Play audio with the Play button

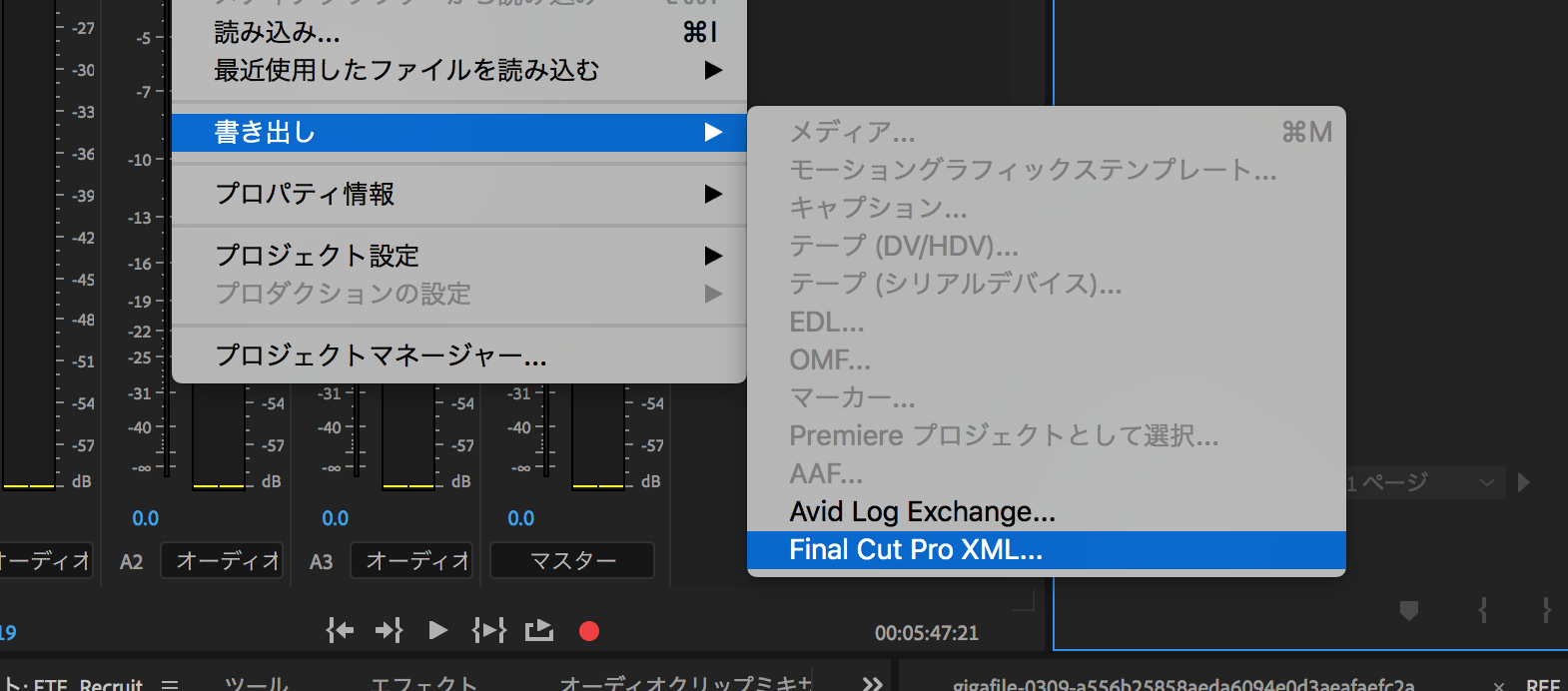point(437,630)
